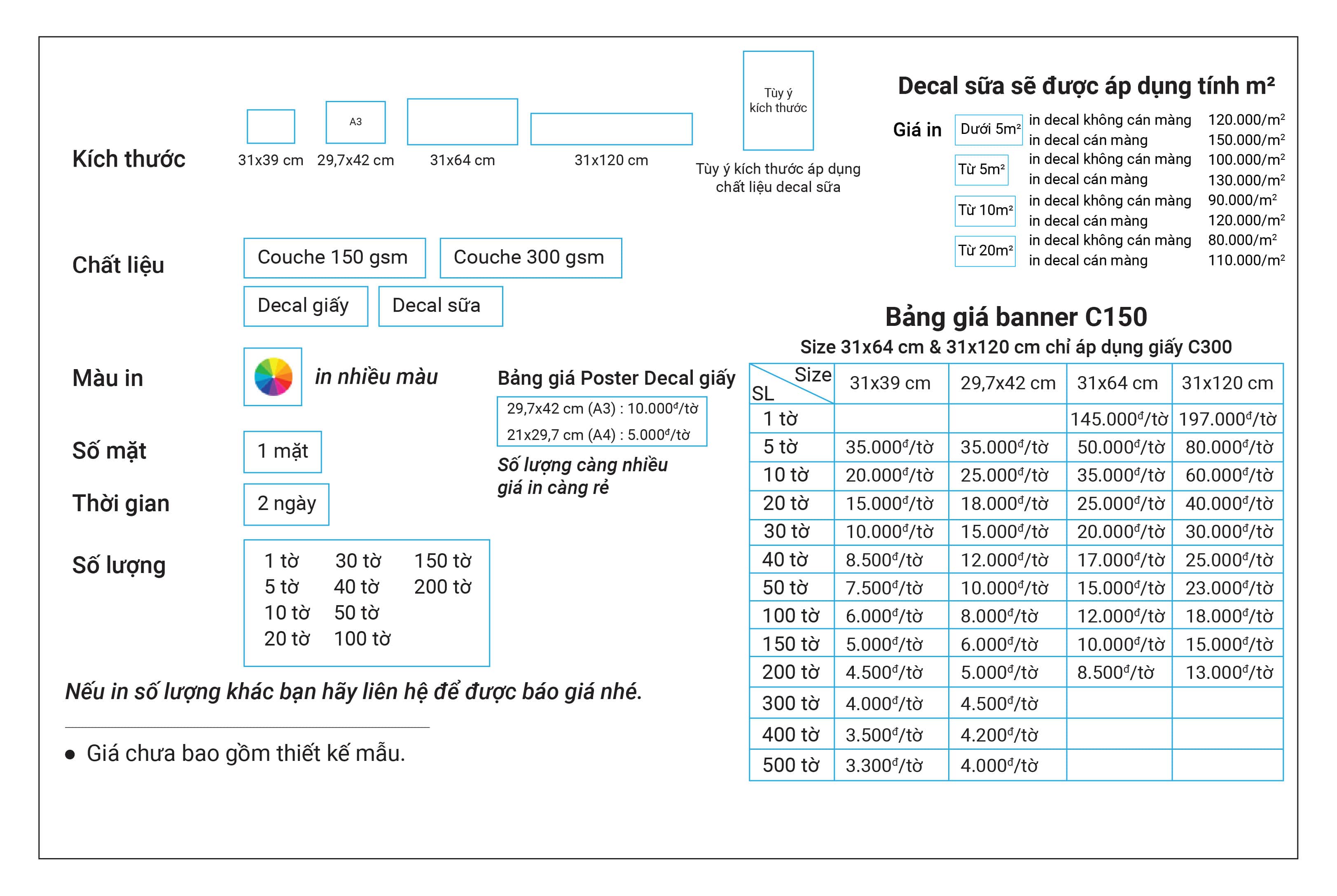Select the Từ 5m² price tier

(981, 170)
